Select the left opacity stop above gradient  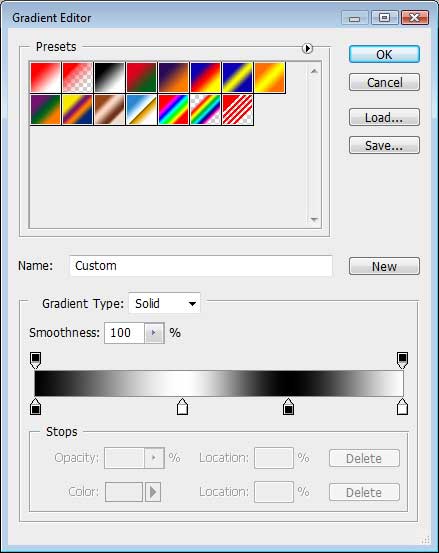click(x=35, y=360)
